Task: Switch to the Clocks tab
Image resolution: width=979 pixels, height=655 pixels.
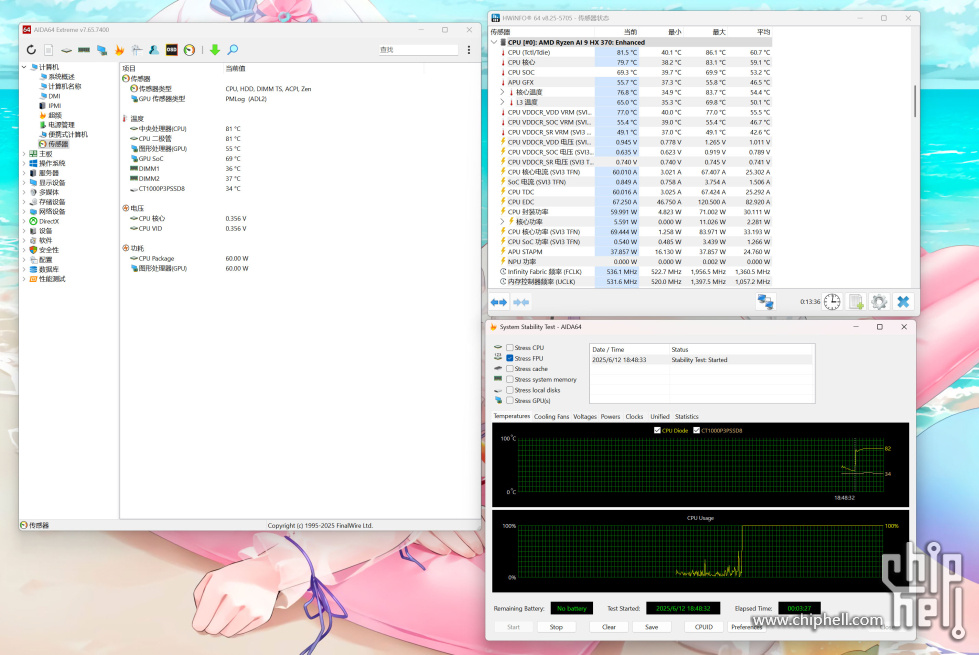Action: click(x=634, y=416)
